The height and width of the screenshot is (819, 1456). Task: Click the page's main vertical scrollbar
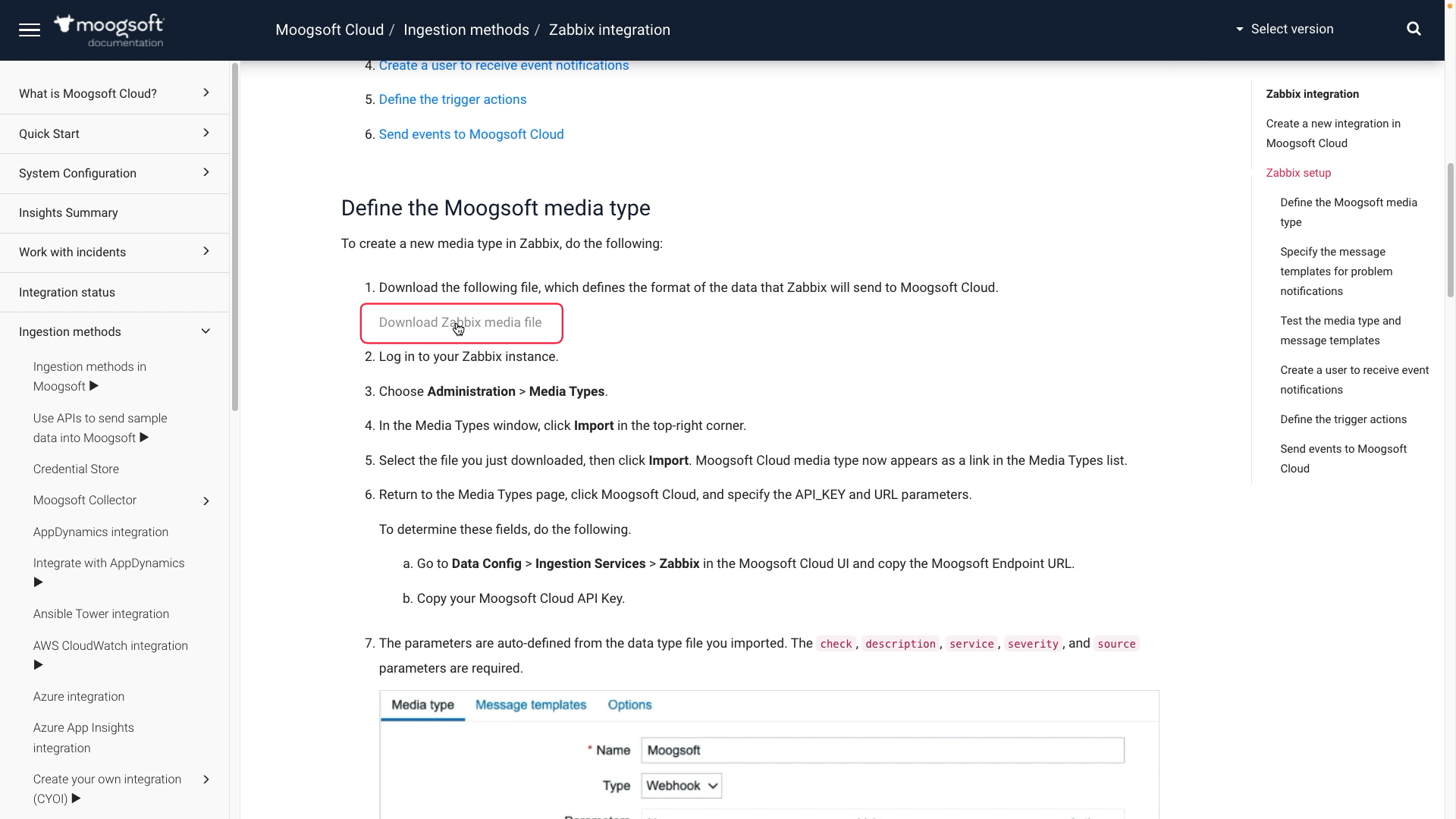point(1451,229)
